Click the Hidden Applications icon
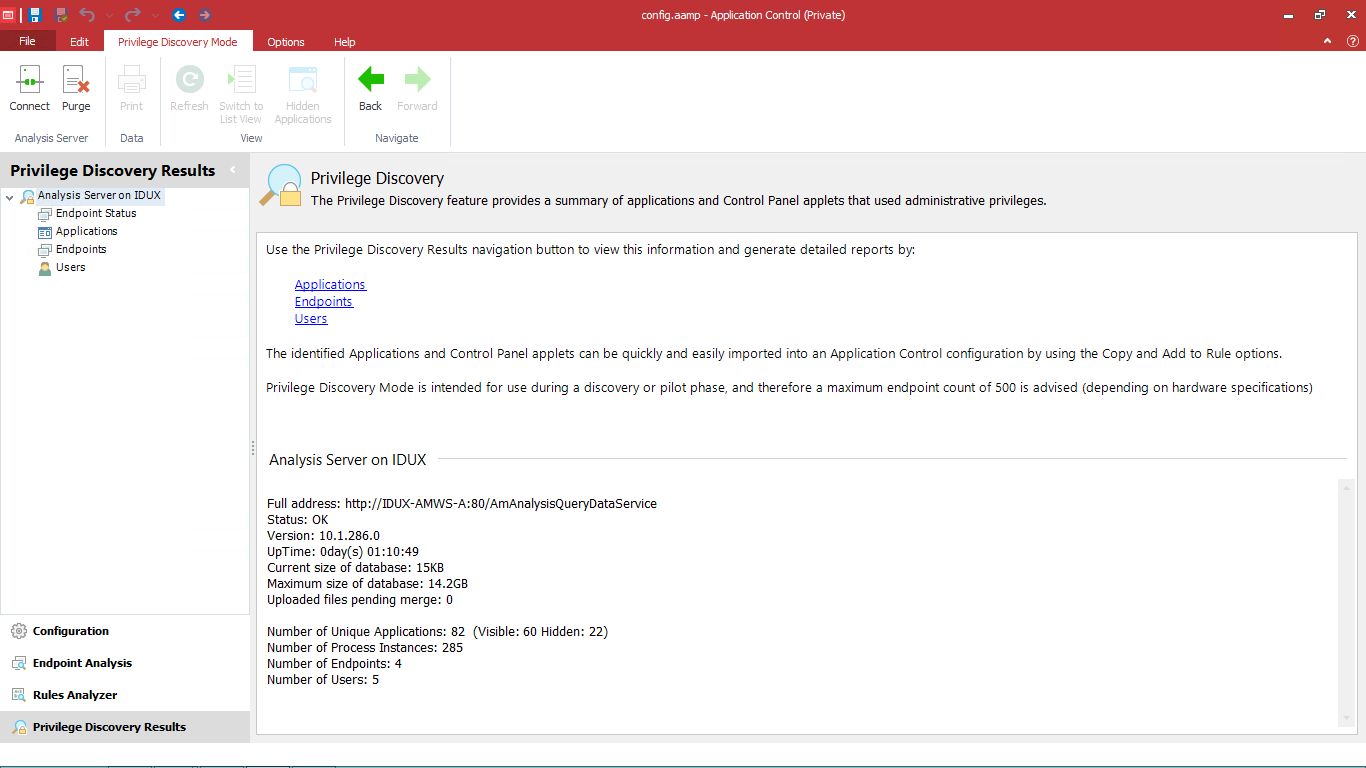1366x768 pixels. [x=303, y=80]
